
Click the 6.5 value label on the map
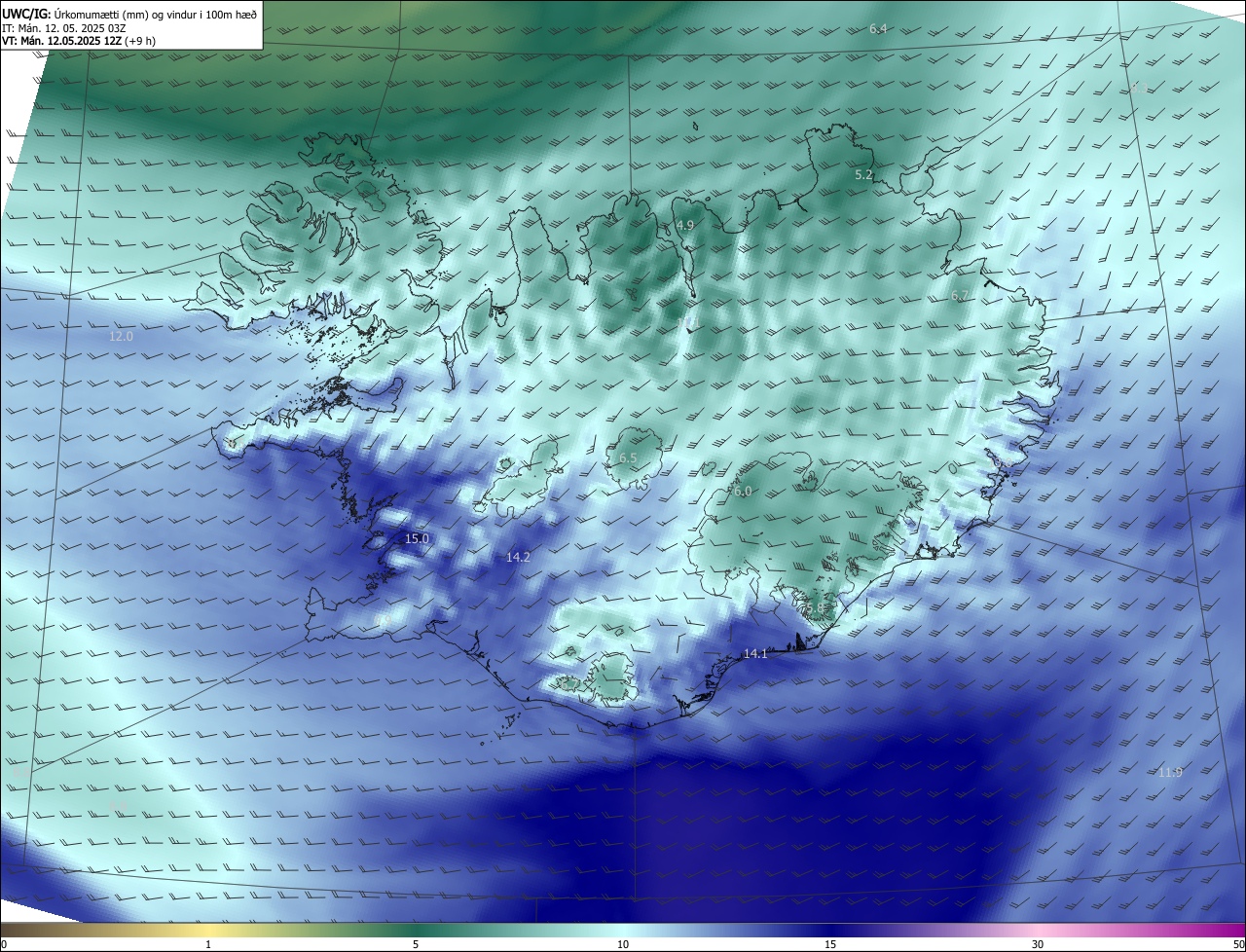[628, 458]
